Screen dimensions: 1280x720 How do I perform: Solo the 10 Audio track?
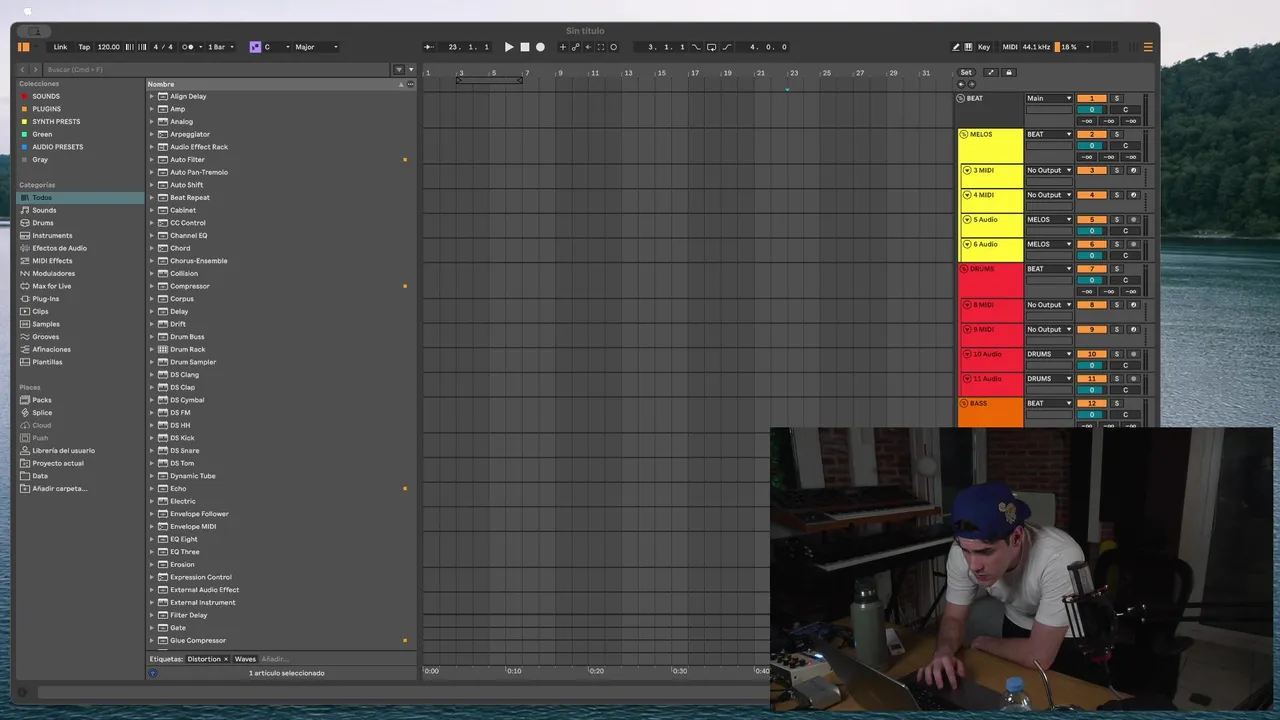[1117, 354]
